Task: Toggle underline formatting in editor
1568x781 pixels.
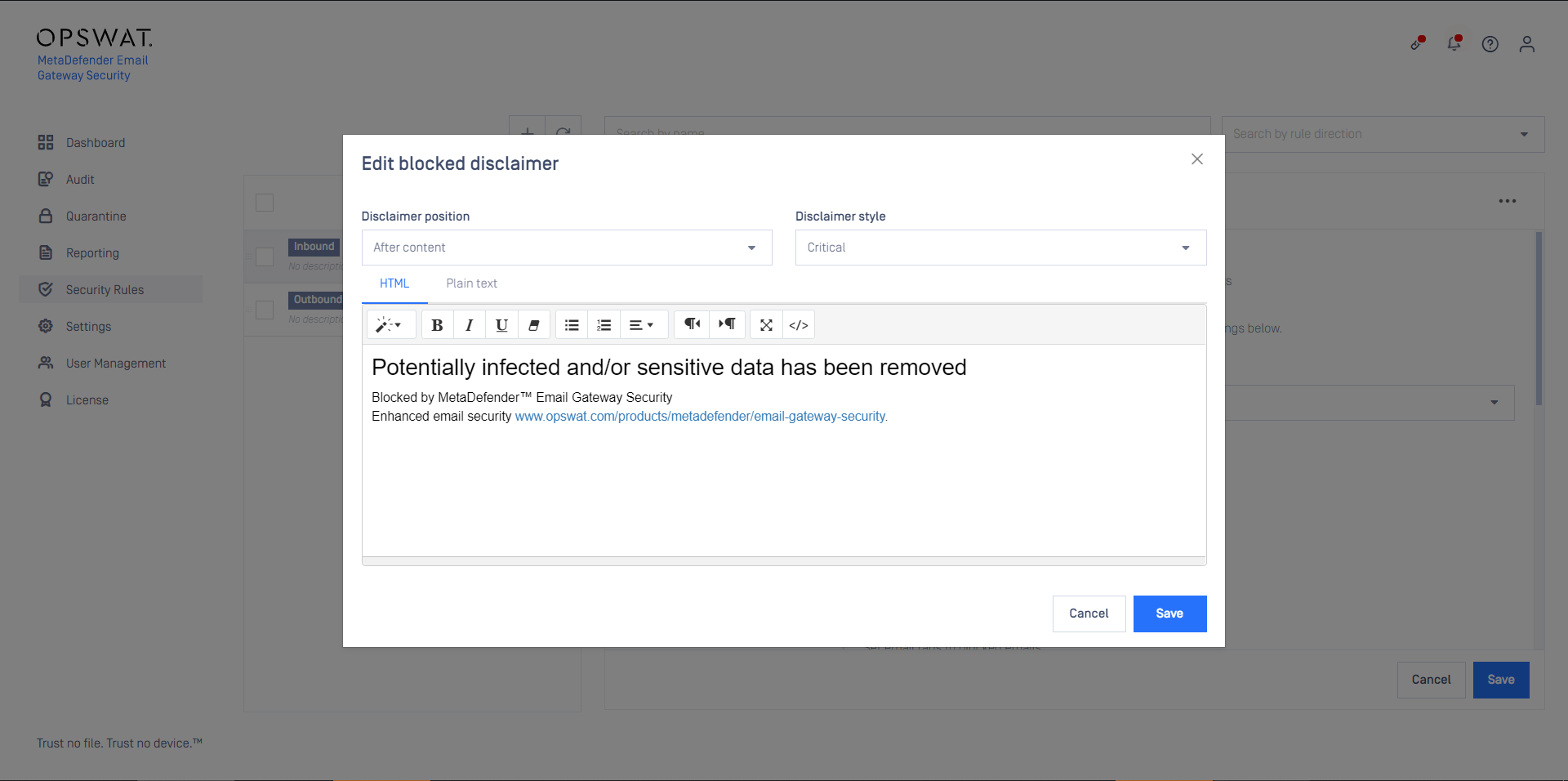Action: tap(501, 325)
